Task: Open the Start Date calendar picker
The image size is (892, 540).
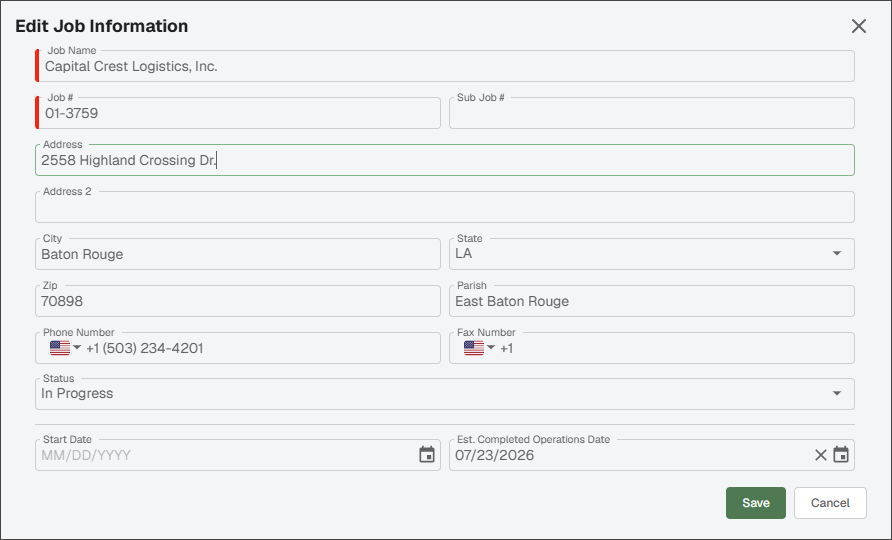Action: click(x=427, y=455)
